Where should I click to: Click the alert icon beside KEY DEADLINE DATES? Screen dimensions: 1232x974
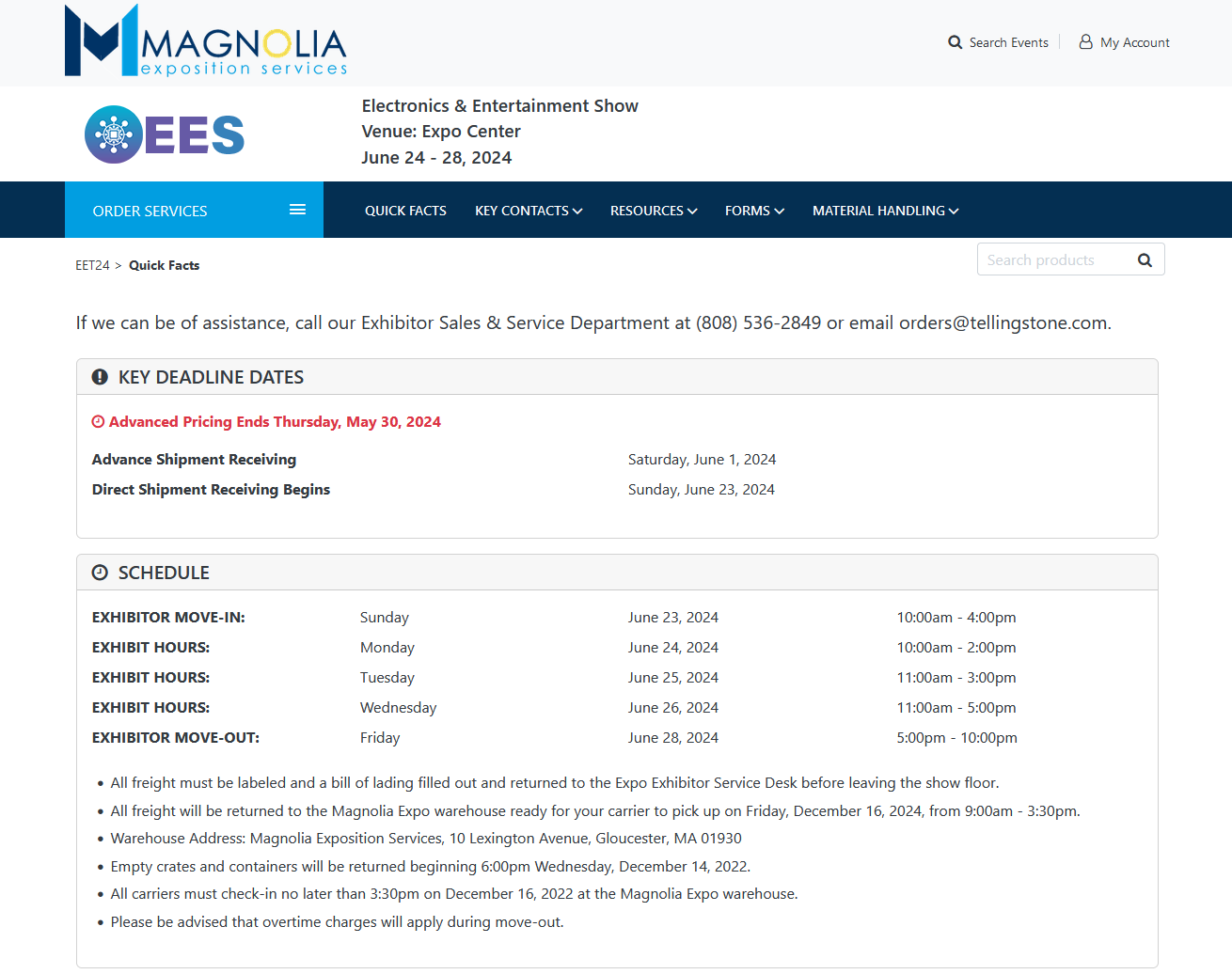100,376
